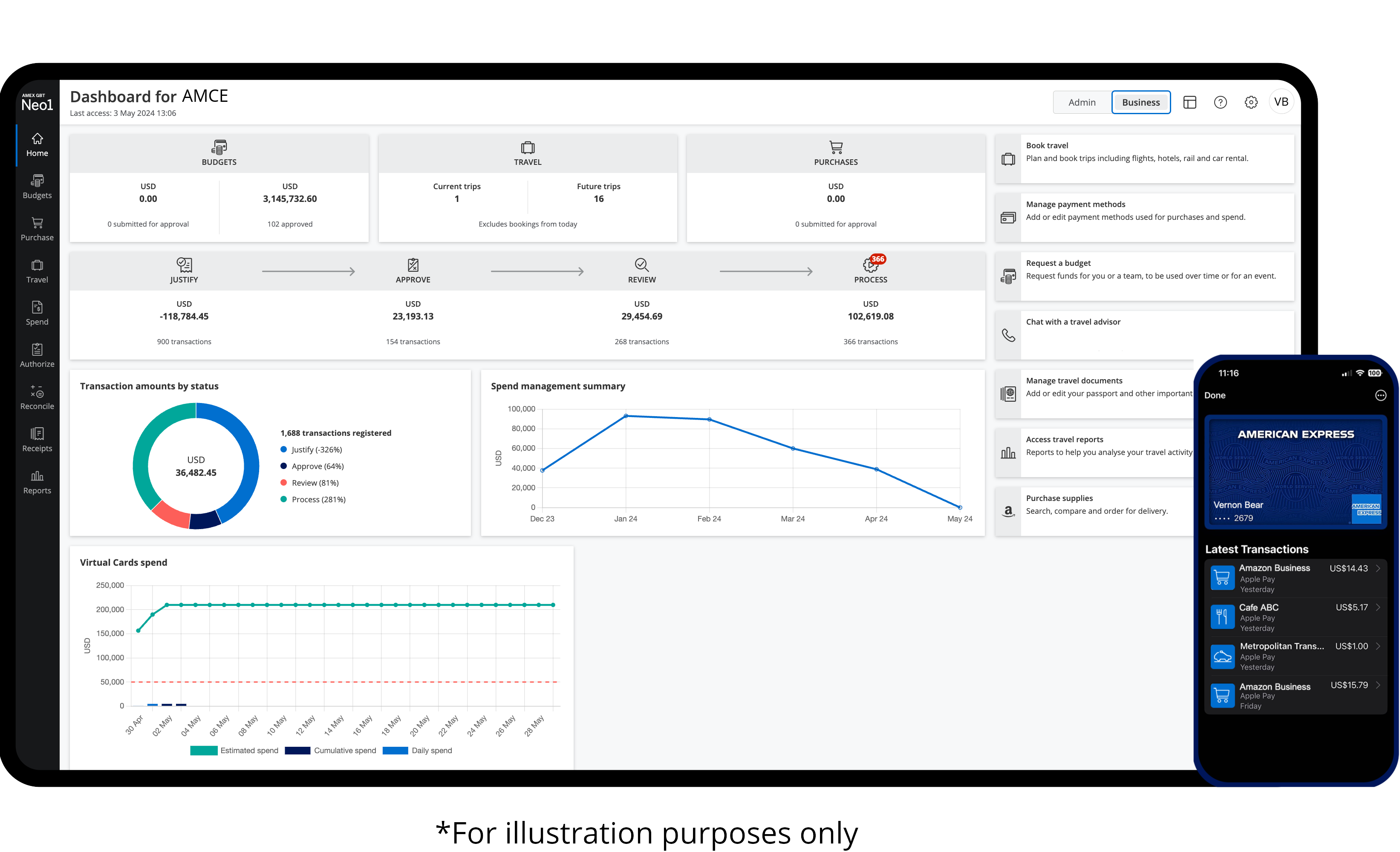Viewport: 1400px width, 852px height.
Task: Open the Budgets sidebar icon
Action: [x=37, y=186]
